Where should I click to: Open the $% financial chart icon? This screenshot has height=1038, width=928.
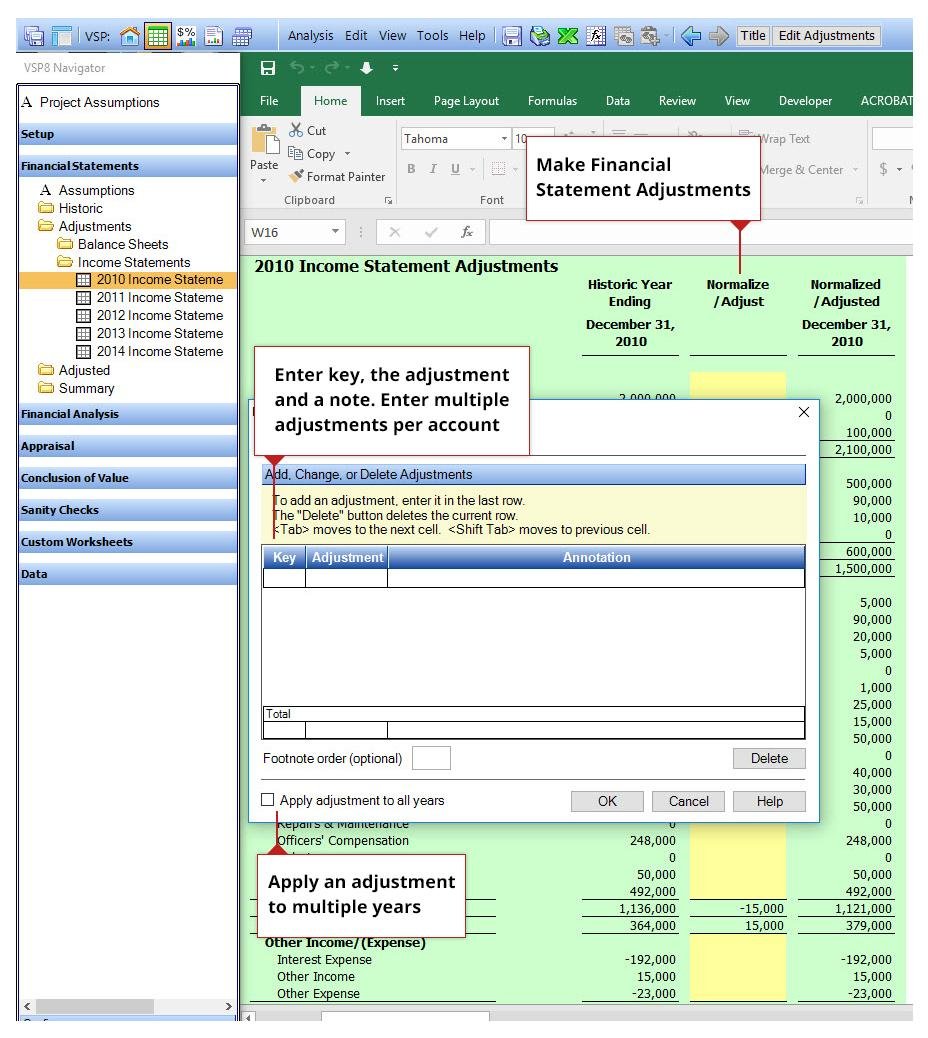tap(186, 36)
